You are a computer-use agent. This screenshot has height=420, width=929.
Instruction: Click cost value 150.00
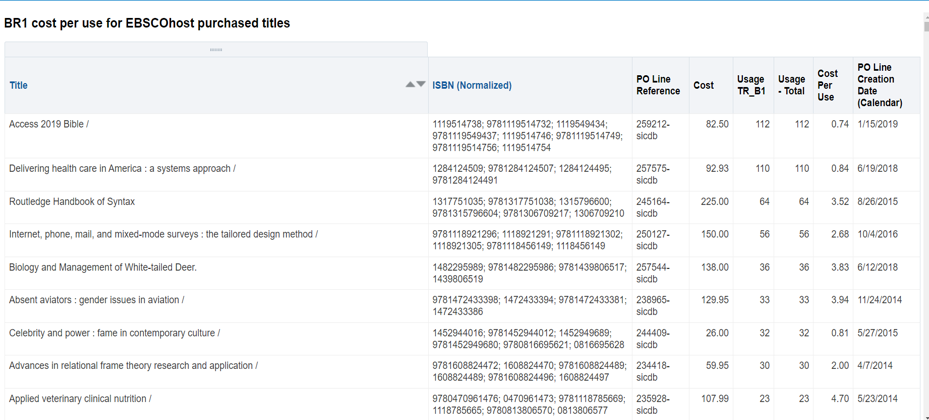point(715,235)
